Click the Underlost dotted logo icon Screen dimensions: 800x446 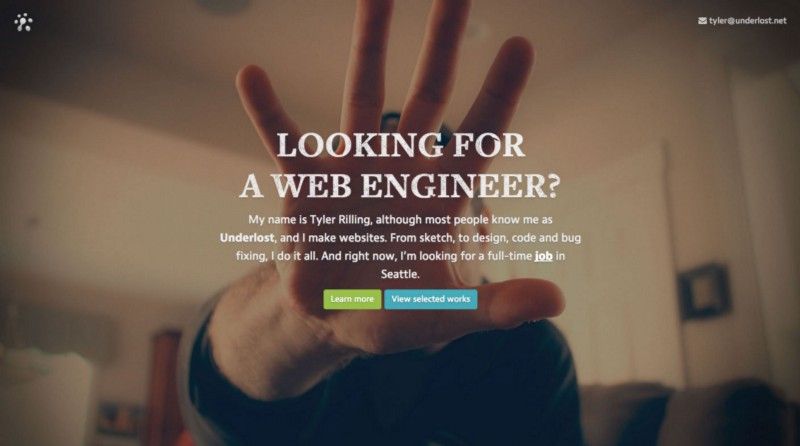coord(23,22)
